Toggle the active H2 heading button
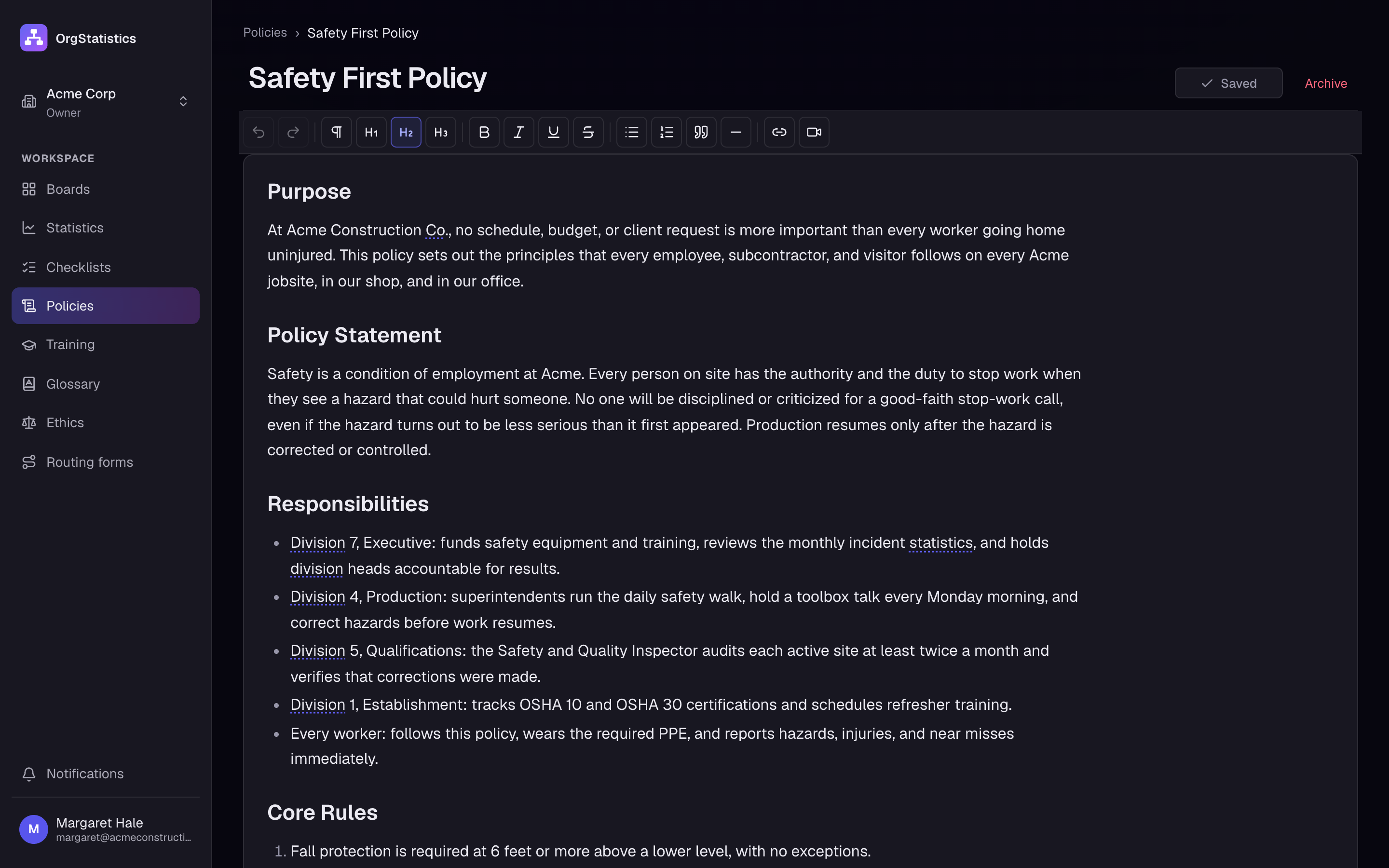The width and height of the screenshot is (1389, 868). 406,132
